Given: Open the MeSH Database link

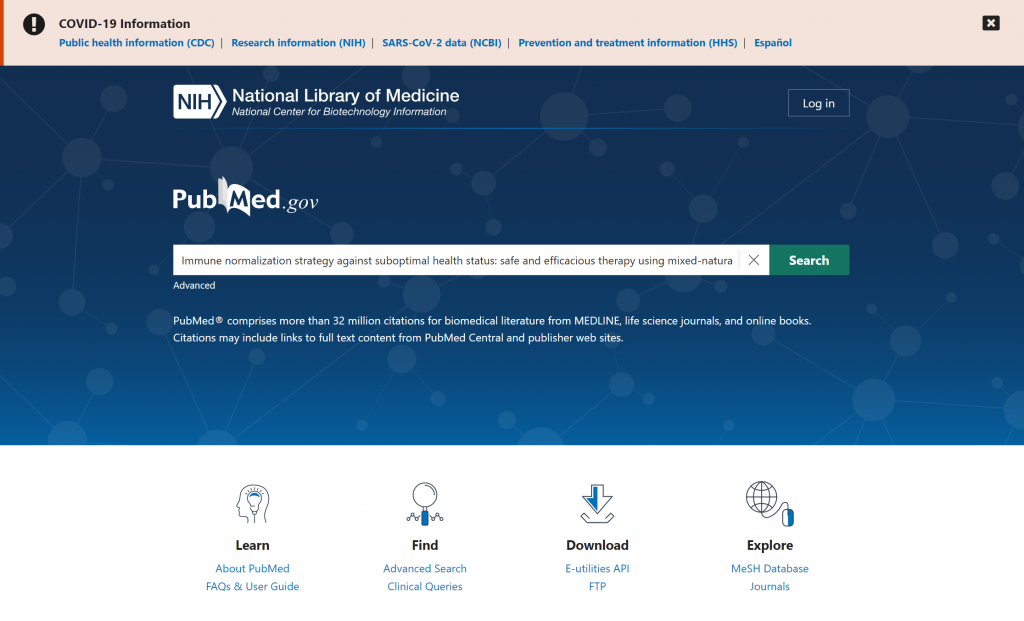Looking at the screenshot, I should (769, 569).
